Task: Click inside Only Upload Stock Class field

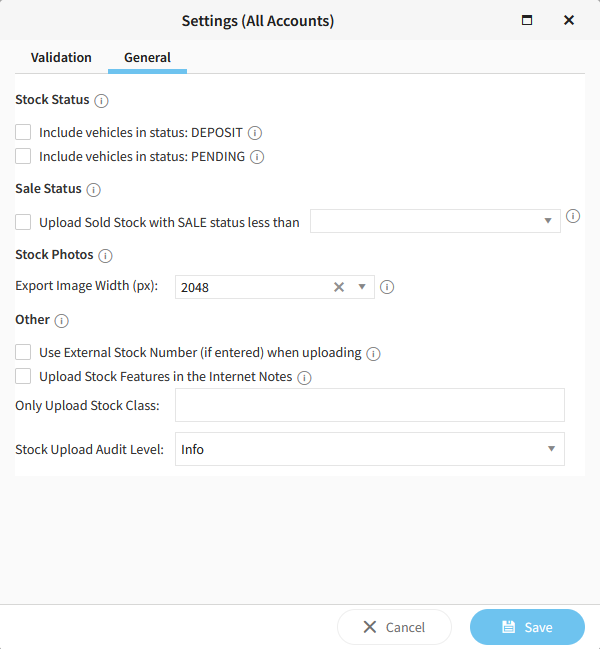Action: [x=369, y=405]
